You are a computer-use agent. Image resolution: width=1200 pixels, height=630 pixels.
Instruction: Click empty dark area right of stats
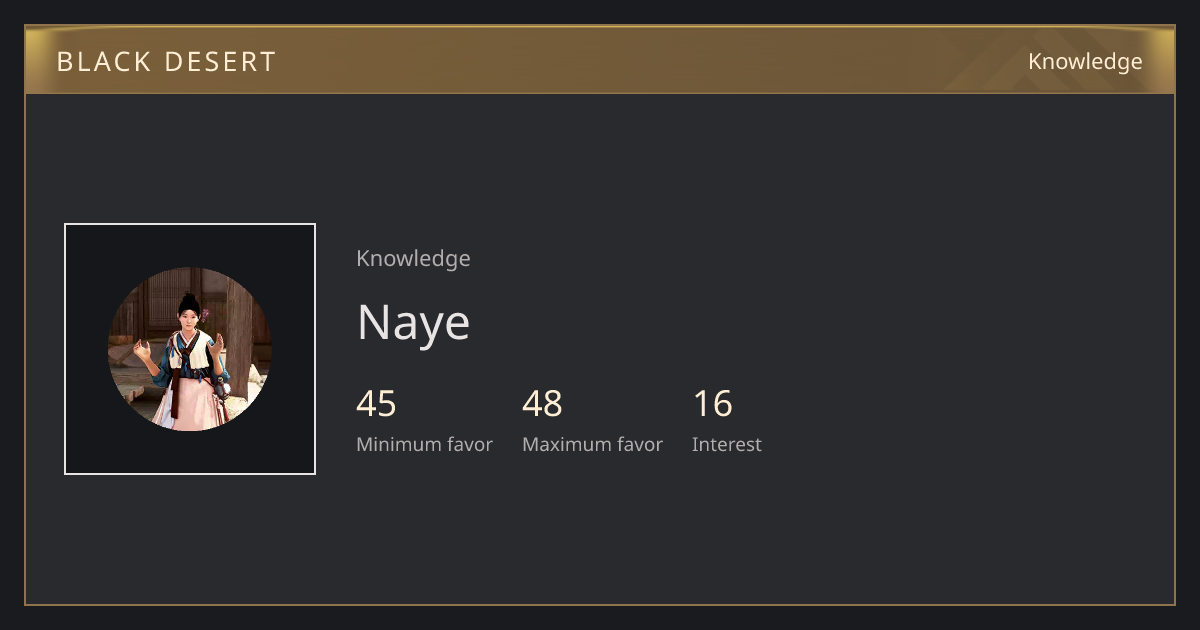coord(960,420)
